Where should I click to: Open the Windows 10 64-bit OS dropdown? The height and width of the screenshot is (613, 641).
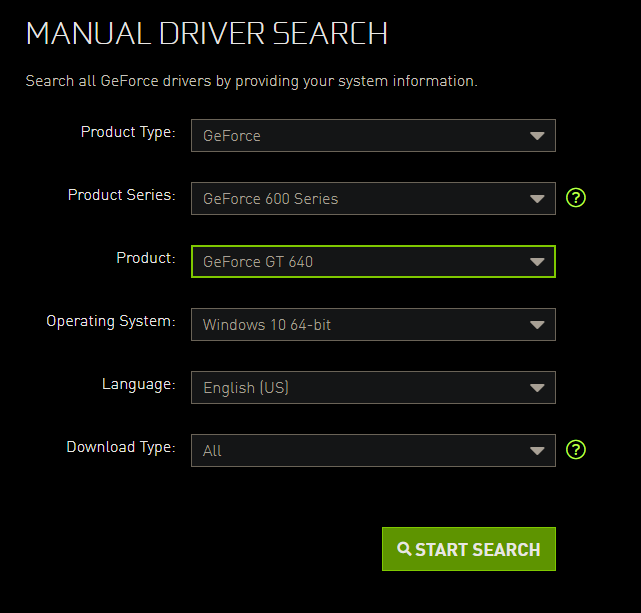372,325
